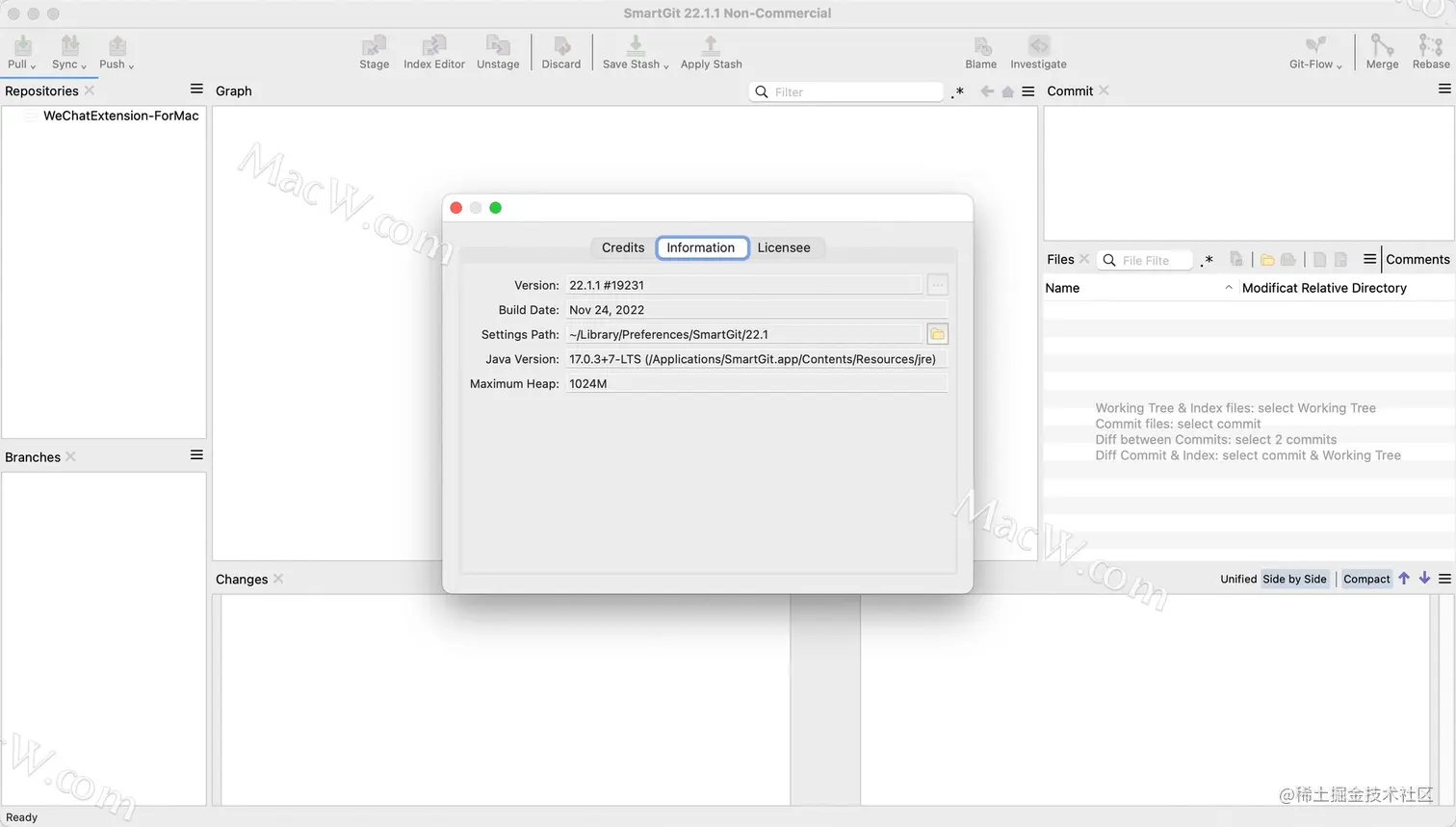Screen dimensions: 1456x827
Task: Close the About dialog with red button
Action: [x=456, y=208]
